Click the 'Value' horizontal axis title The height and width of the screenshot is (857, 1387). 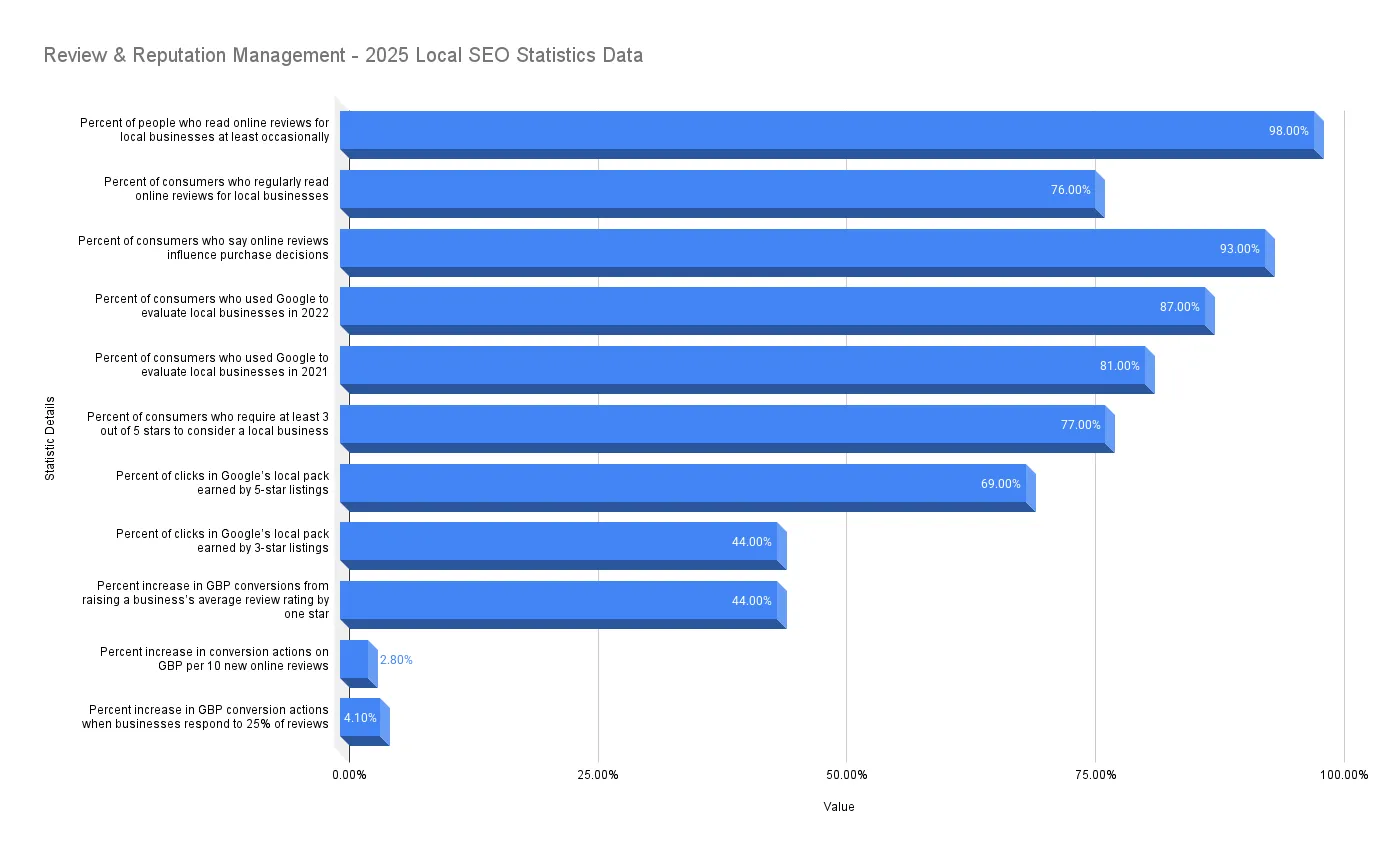click(x=839, y=807)
